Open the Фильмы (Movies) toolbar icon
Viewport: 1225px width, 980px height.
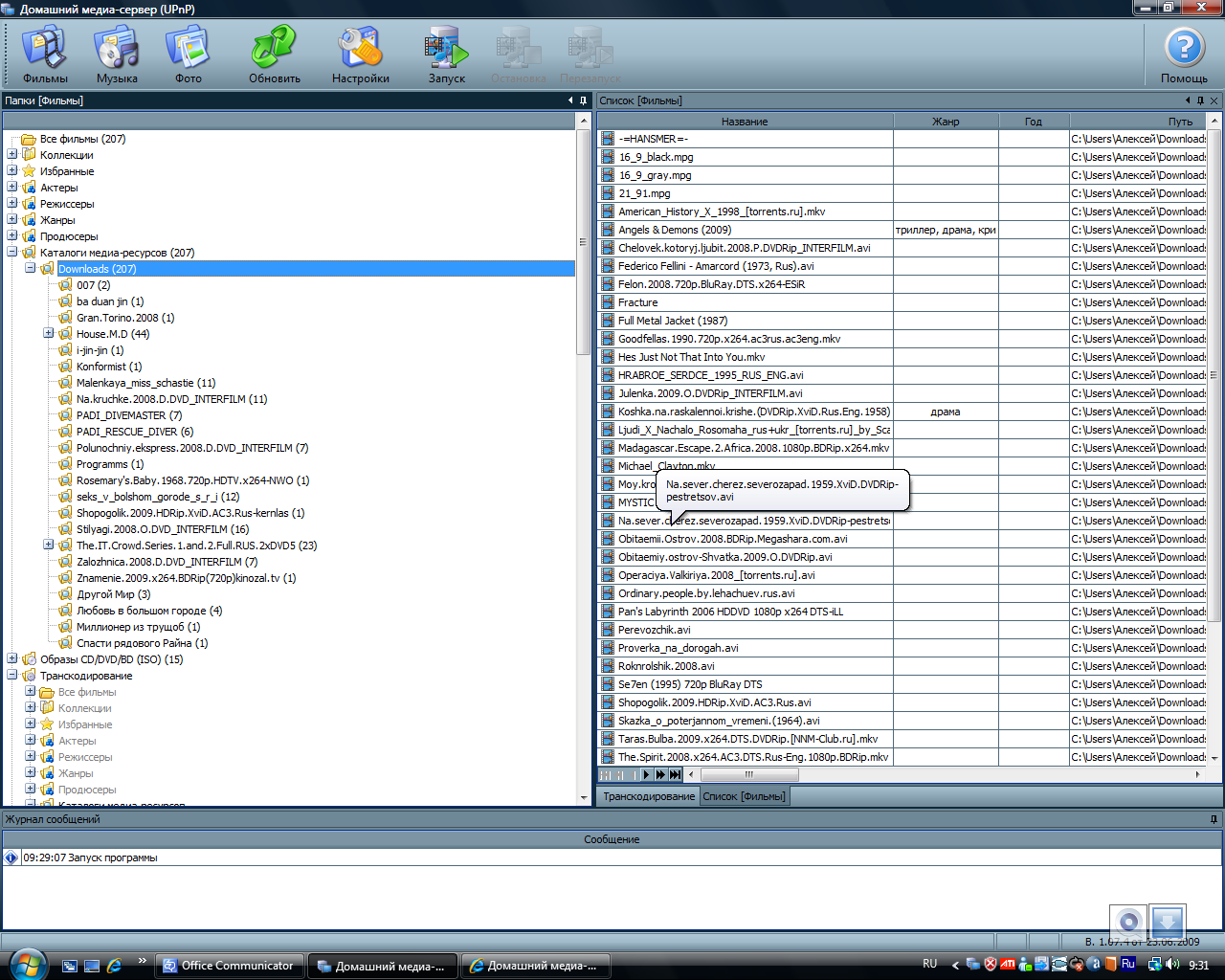(x=45, y=55)
